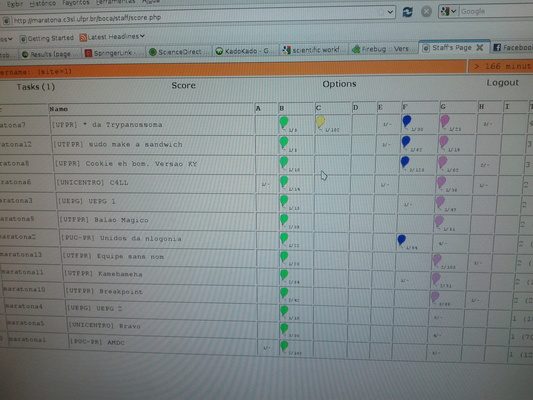Open the Tasks (1) link
The height and width of the screenshot is (400, 533).
tap(36, 87)
